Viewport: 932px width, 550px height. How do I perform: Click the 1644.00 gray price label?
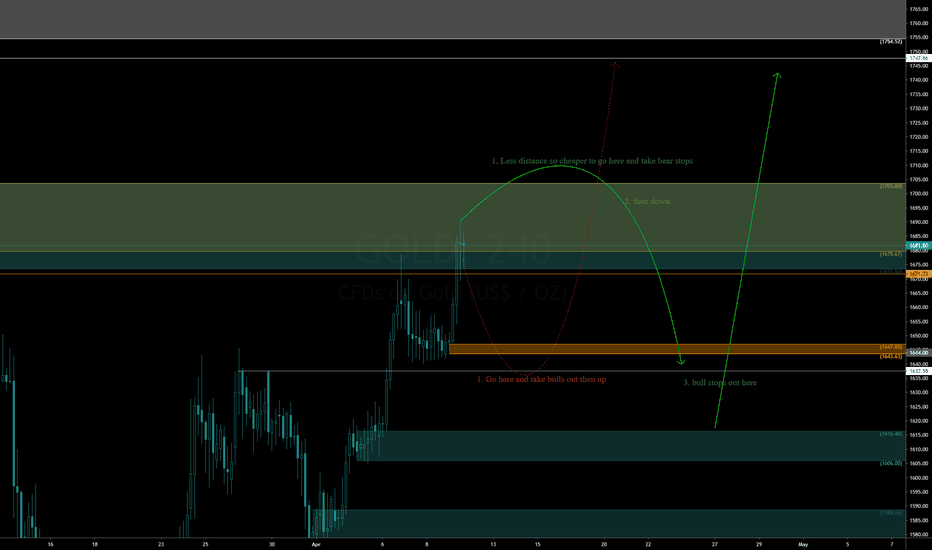pos(918,353)
